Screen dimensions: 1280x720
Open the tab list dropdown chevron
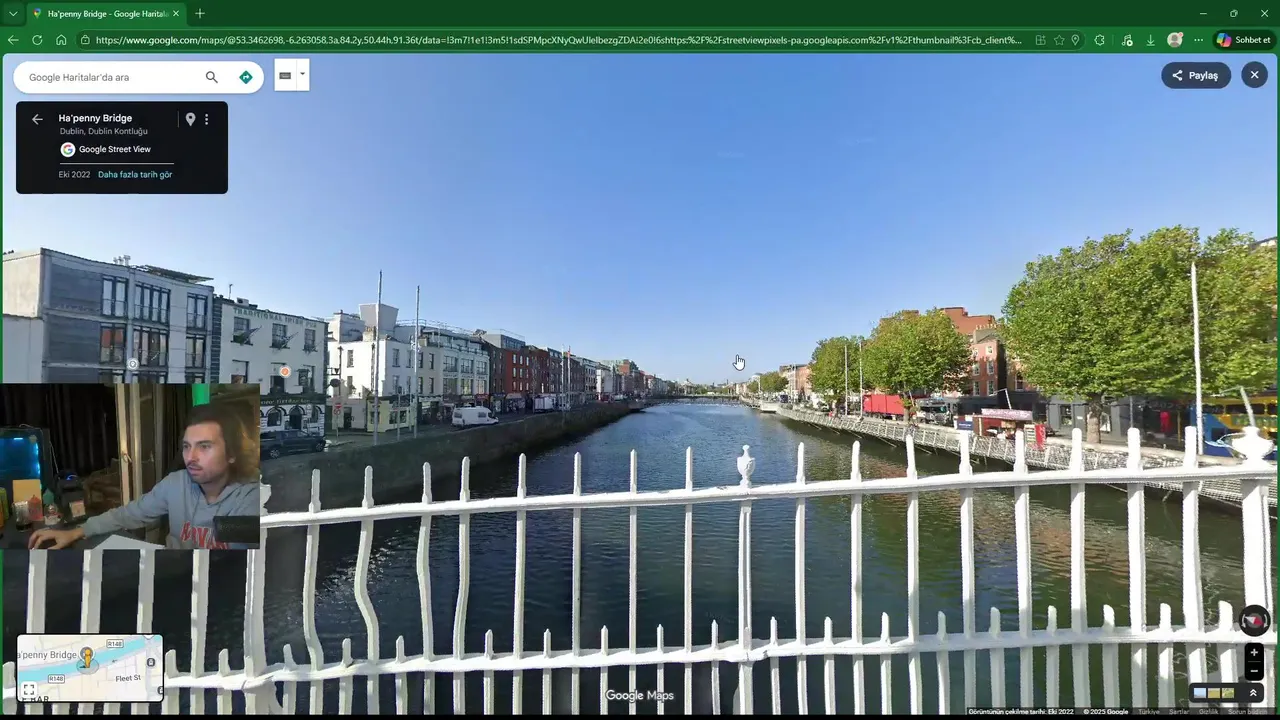click(x=12, y=14)
